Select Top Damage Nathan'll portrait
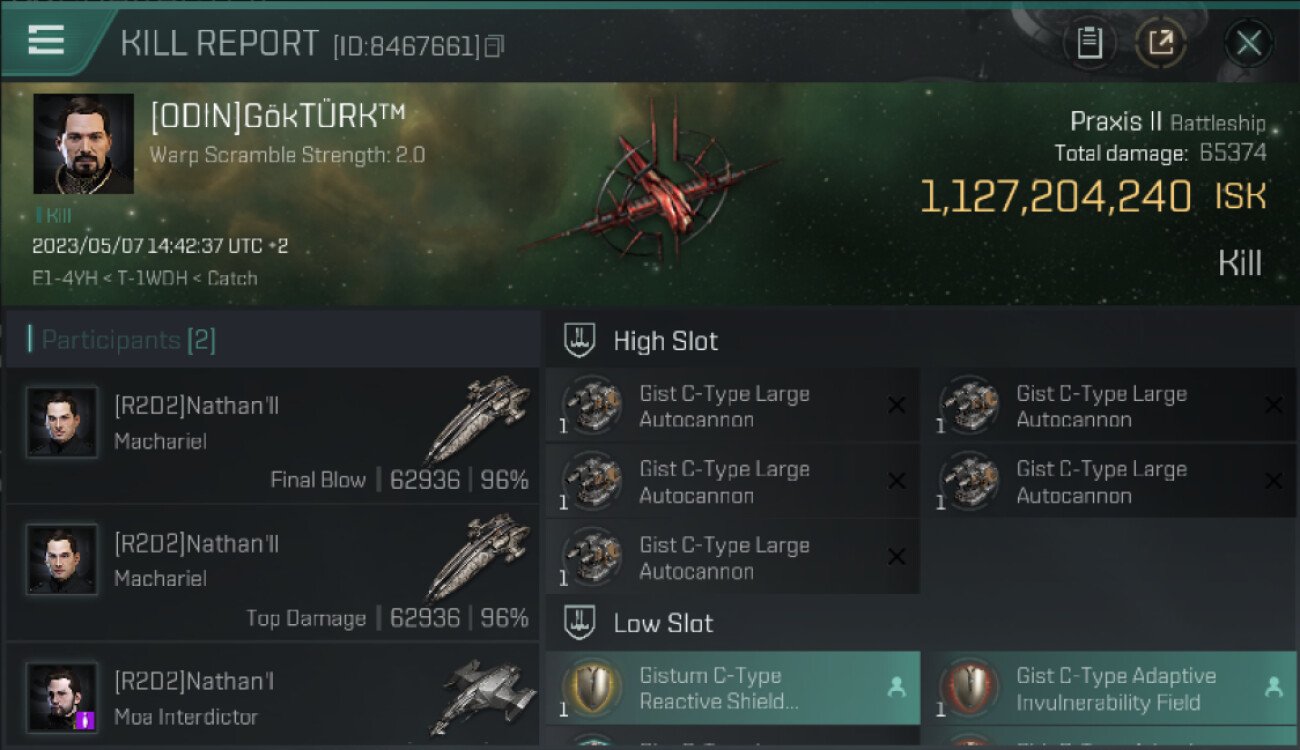This screenshot has height=750, width=1300. (62, 560)
